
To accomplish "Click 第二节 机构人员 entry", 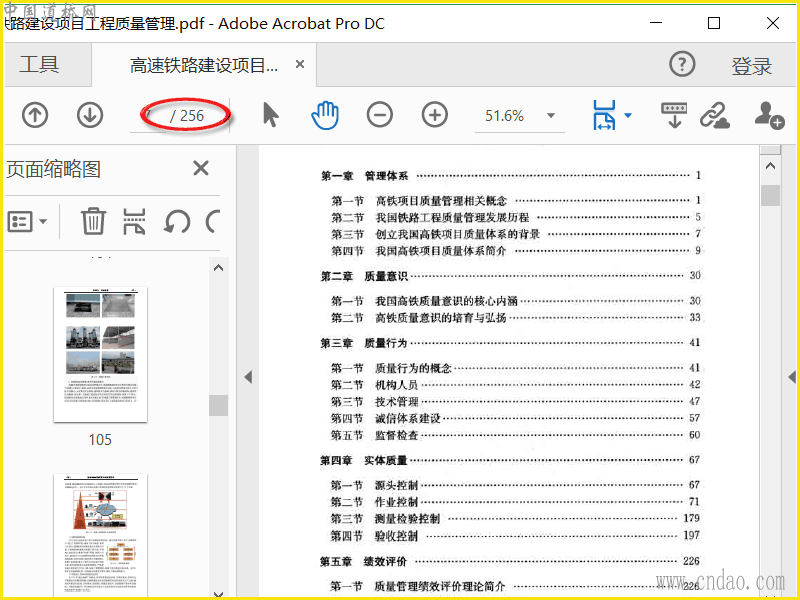I will pos(516,385).
